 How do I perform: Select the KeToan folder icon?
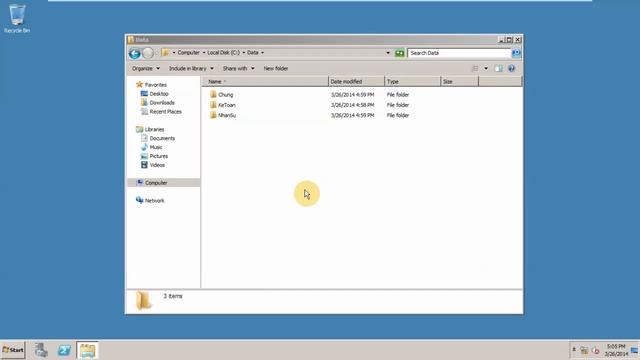tap(213, 105)
